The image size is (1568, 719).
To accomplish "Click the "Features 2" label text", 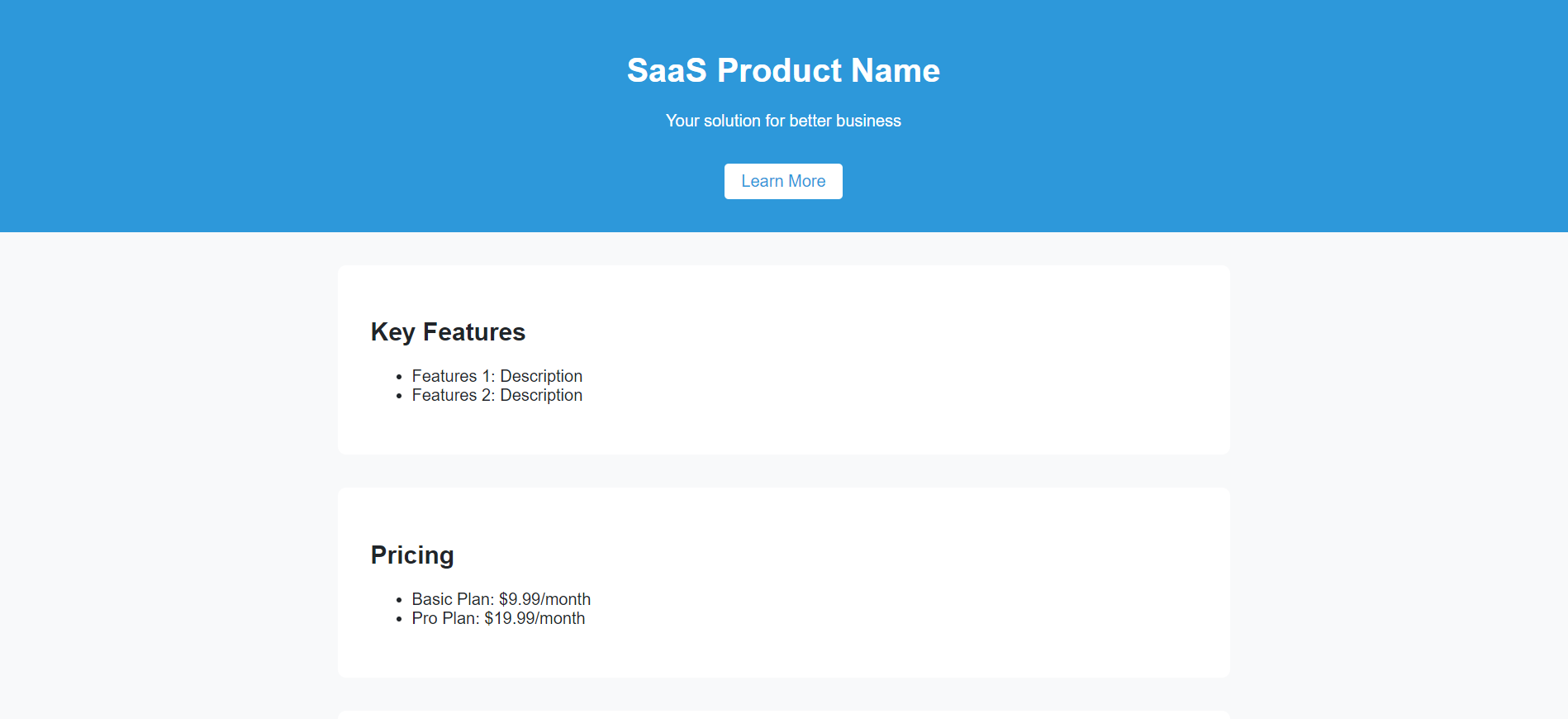I will pos(452,395).
